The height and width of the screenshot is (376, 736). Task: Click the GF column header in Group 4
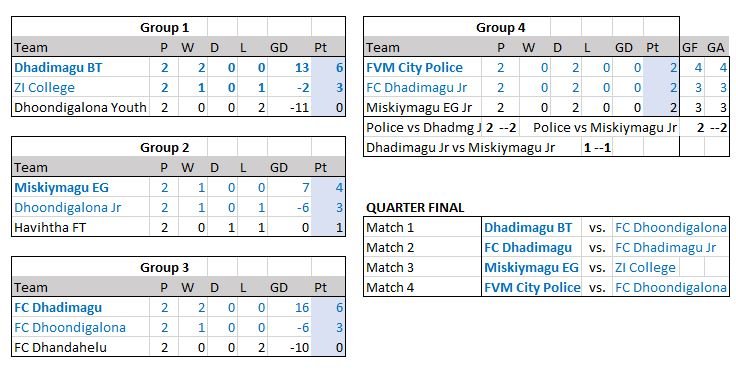[x=690, y=47]
